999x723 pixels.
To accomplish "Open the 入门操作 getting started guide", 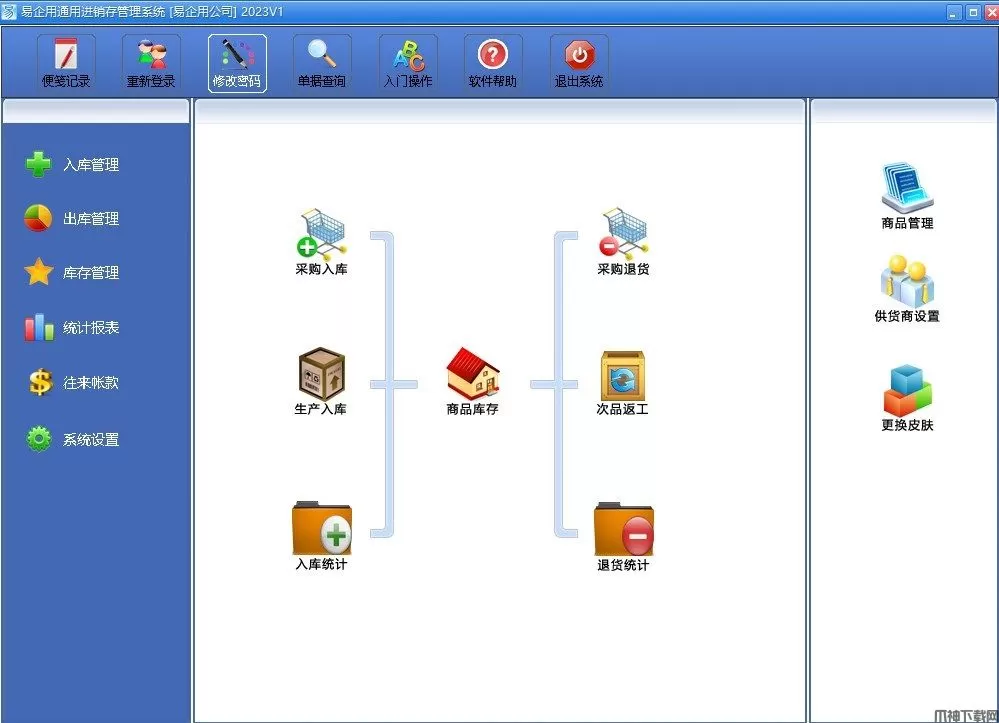I will coord(408,63).
